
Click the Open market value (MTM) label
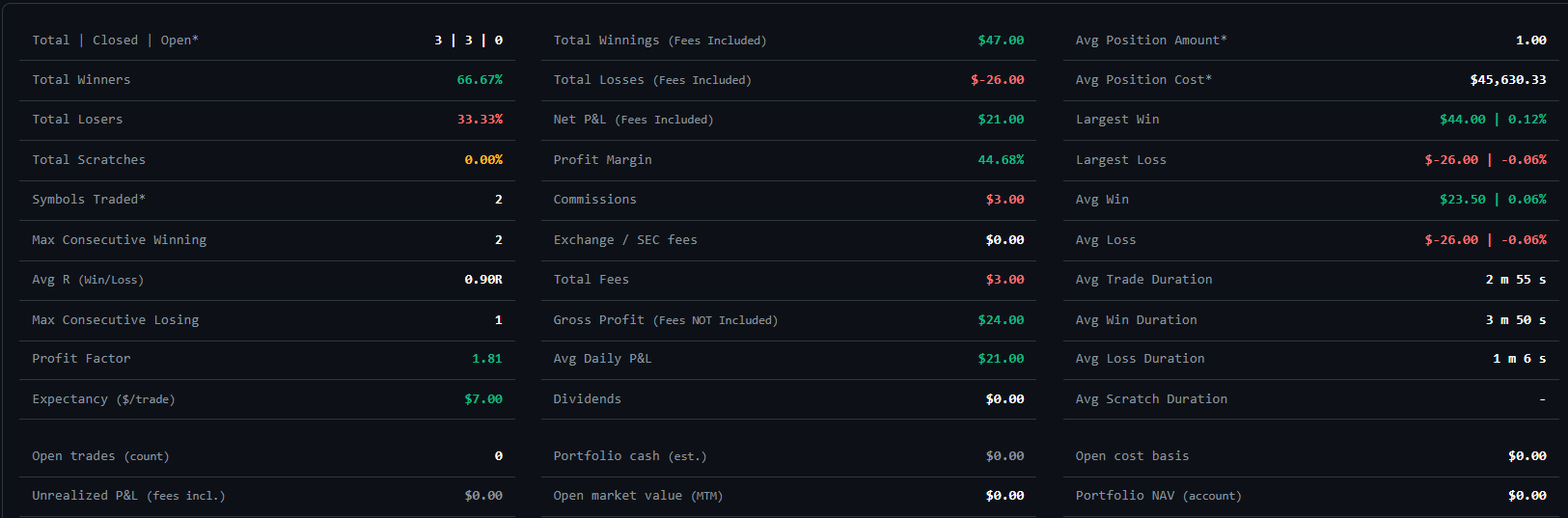(x=638, y=496)
